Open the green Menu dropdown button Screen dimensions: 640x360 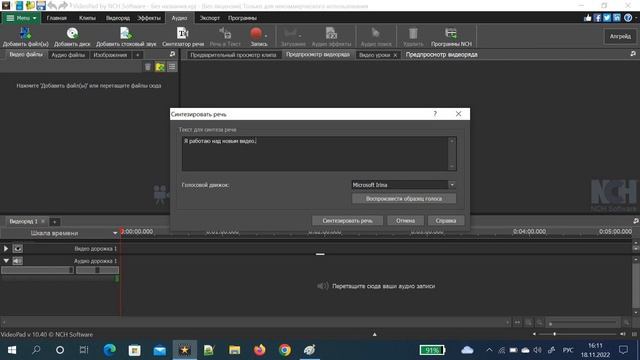tap(21, 18)
